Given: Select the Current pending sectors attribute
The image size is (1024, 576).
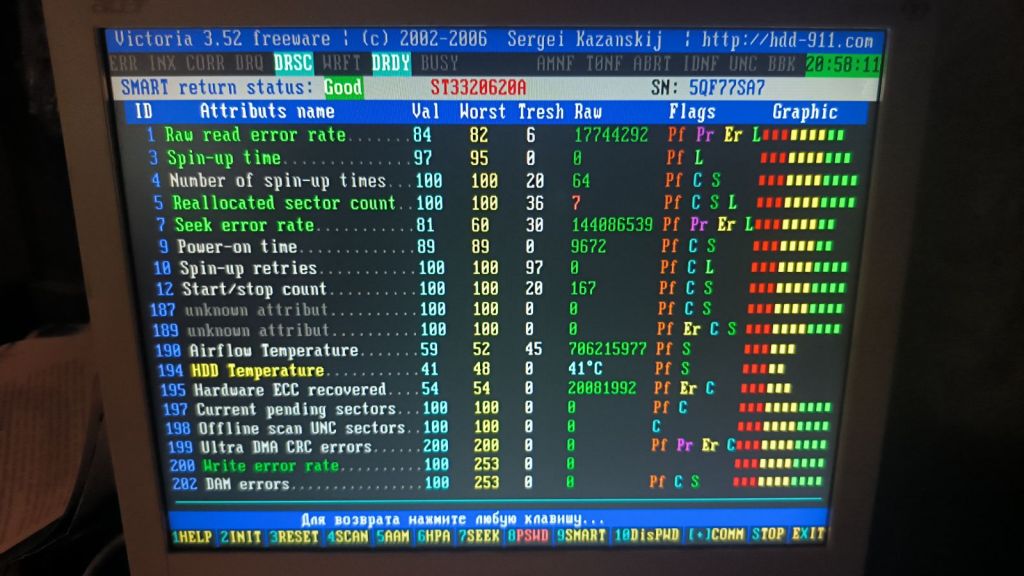Looking at the screenshot, I should tap(295, 409).
